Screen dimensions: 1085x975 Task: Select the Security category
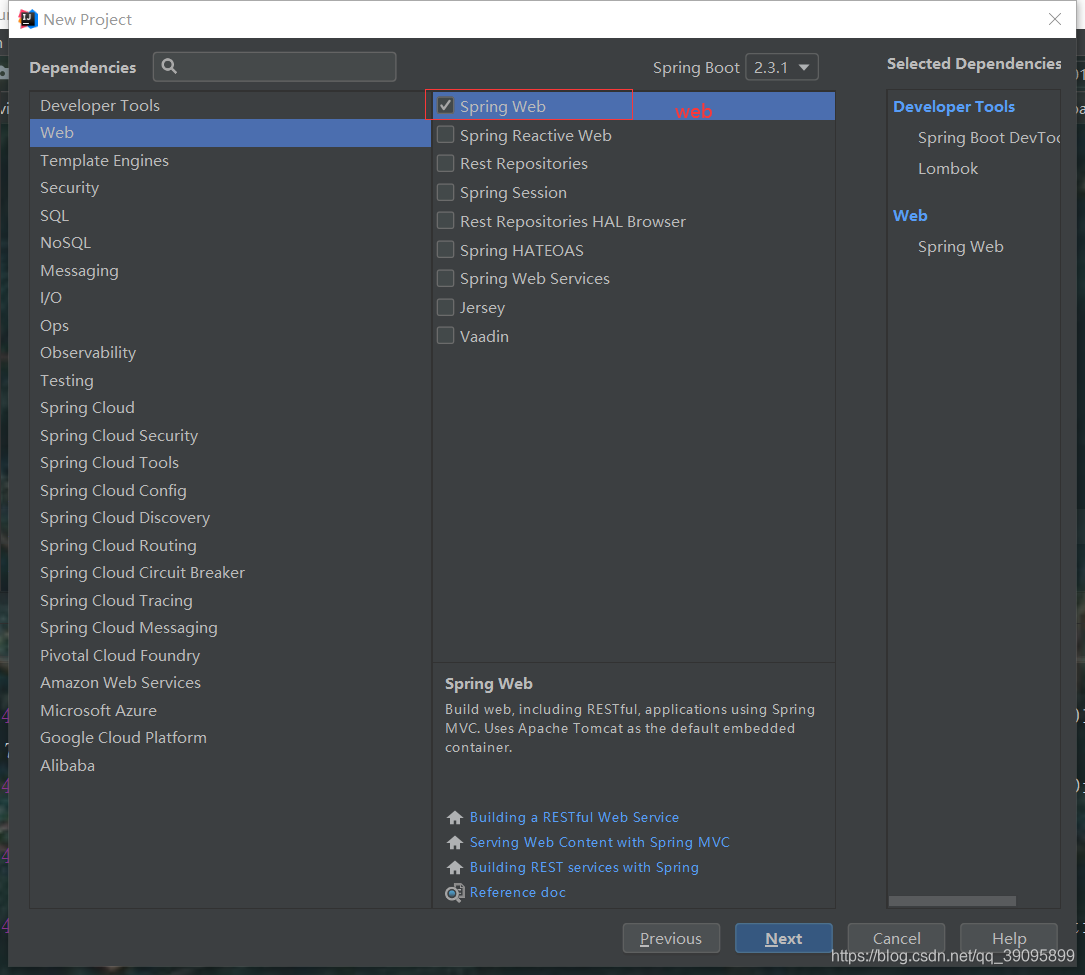[x=69, y=187]
